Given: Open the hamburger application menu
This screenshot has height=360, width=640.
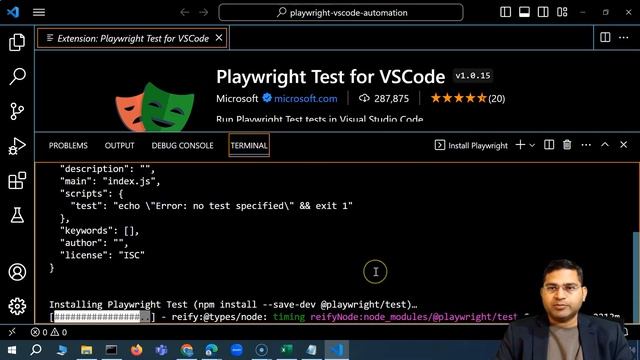Looking at the screenshot, I should click(x=39, y=12).
